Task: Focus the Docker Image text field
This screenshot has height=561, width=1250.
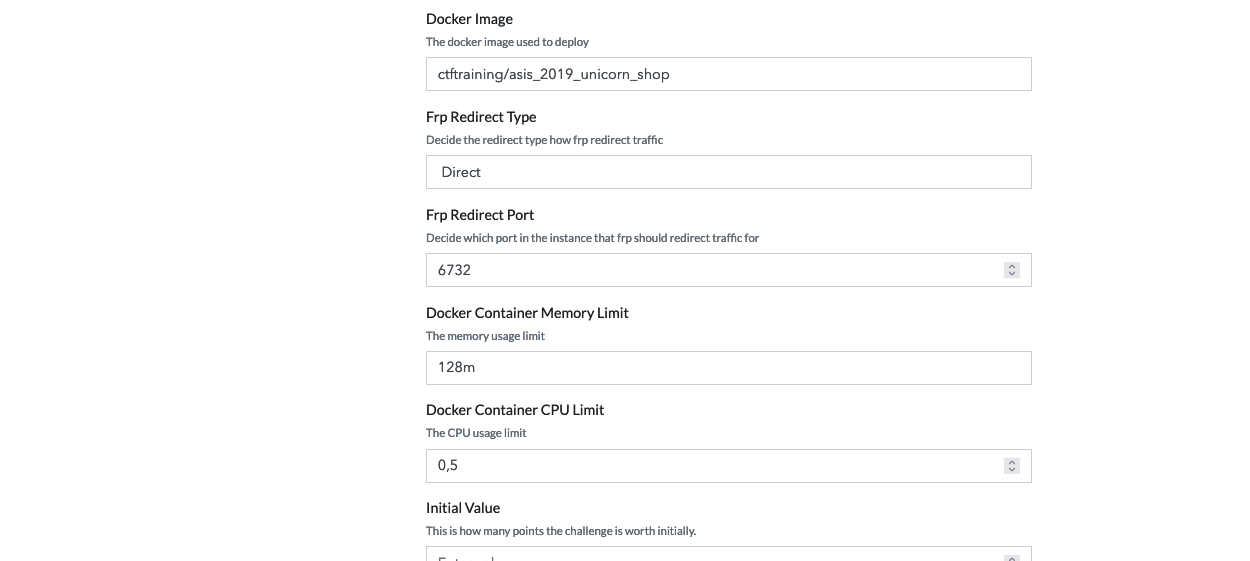Action: pos(728,74)
